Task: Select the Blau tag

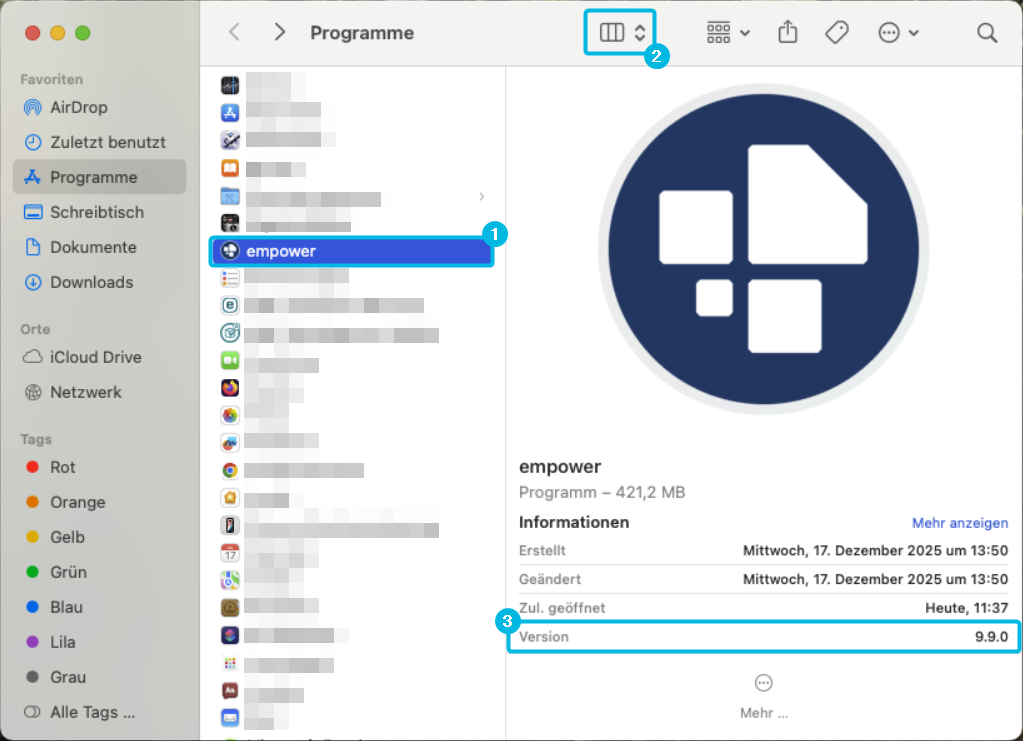Action: [99, 607]
